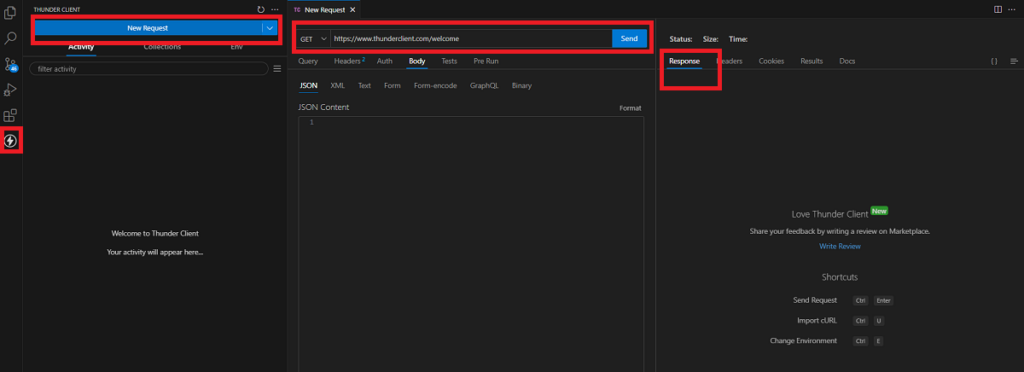Open the Cookies tab
This screenshot has width=1024, height=372.
click(771, 61)
